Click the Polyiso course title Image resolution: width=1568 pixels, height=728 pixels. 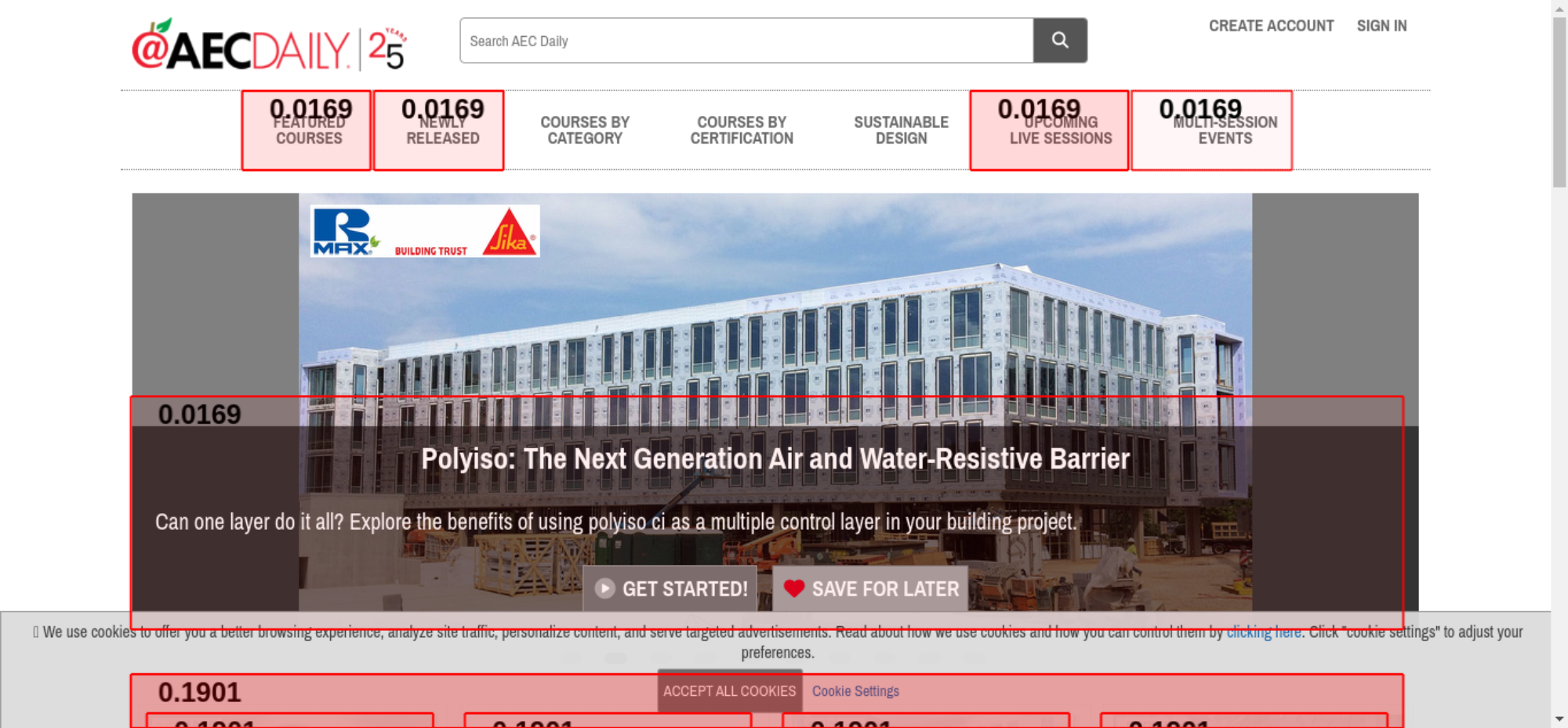pyautogui.click(x=775, y=458)
